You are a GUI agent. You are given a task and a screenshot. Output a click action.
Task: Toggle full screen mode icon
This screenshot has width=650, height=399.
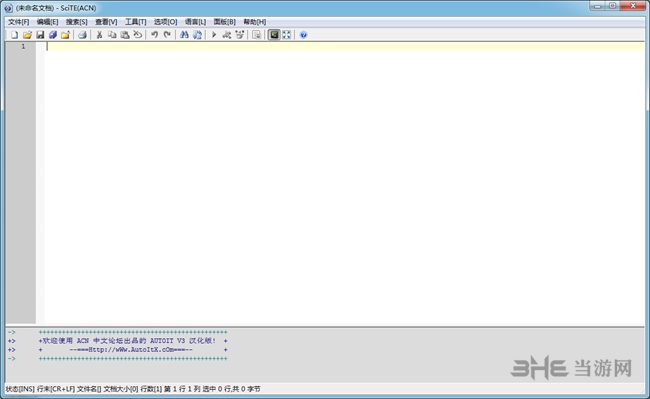pos(286,35)
